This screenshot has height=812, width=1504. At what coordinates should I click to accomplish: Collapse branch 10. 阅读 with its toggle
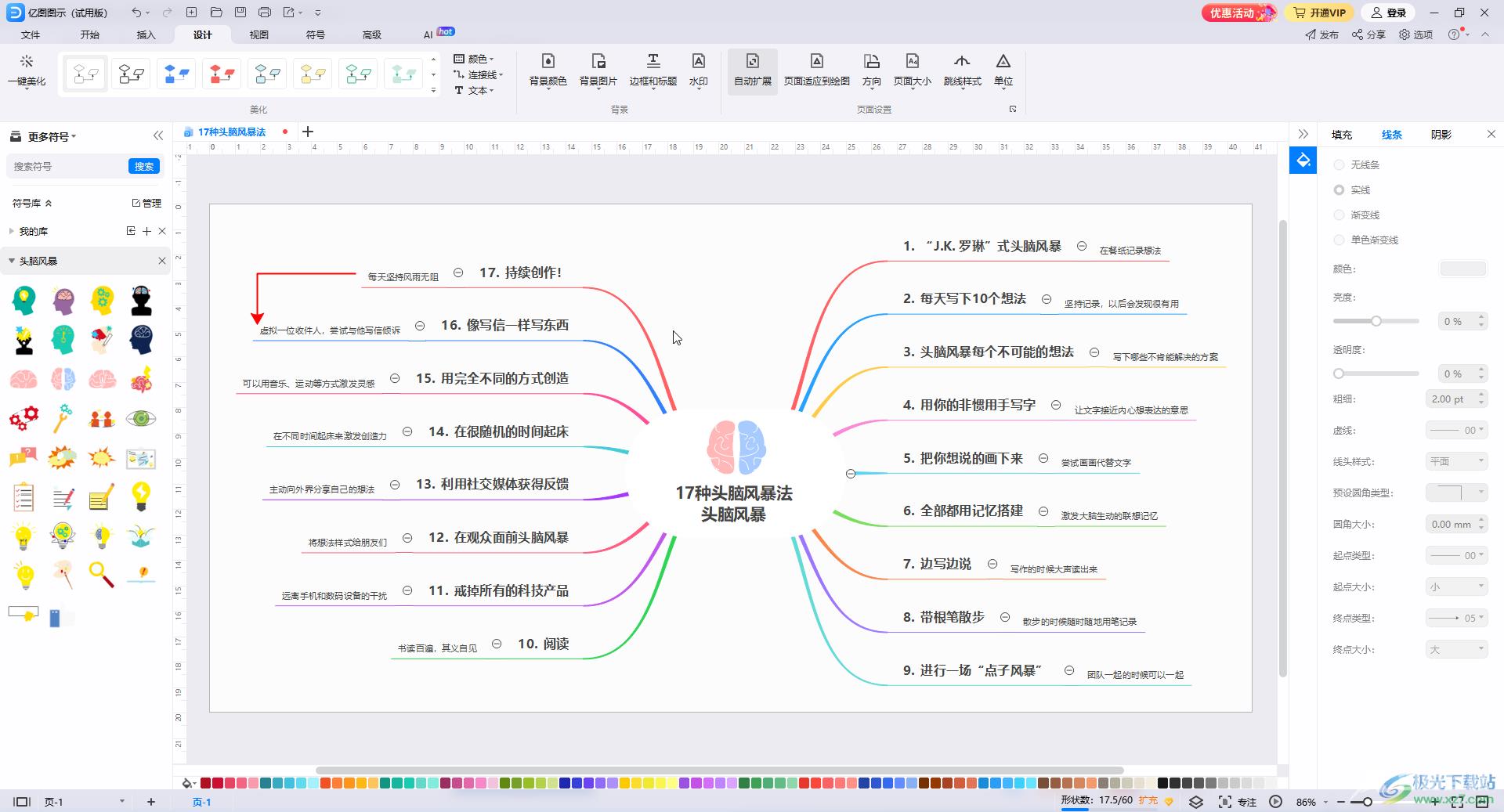(x=497, y=644)
